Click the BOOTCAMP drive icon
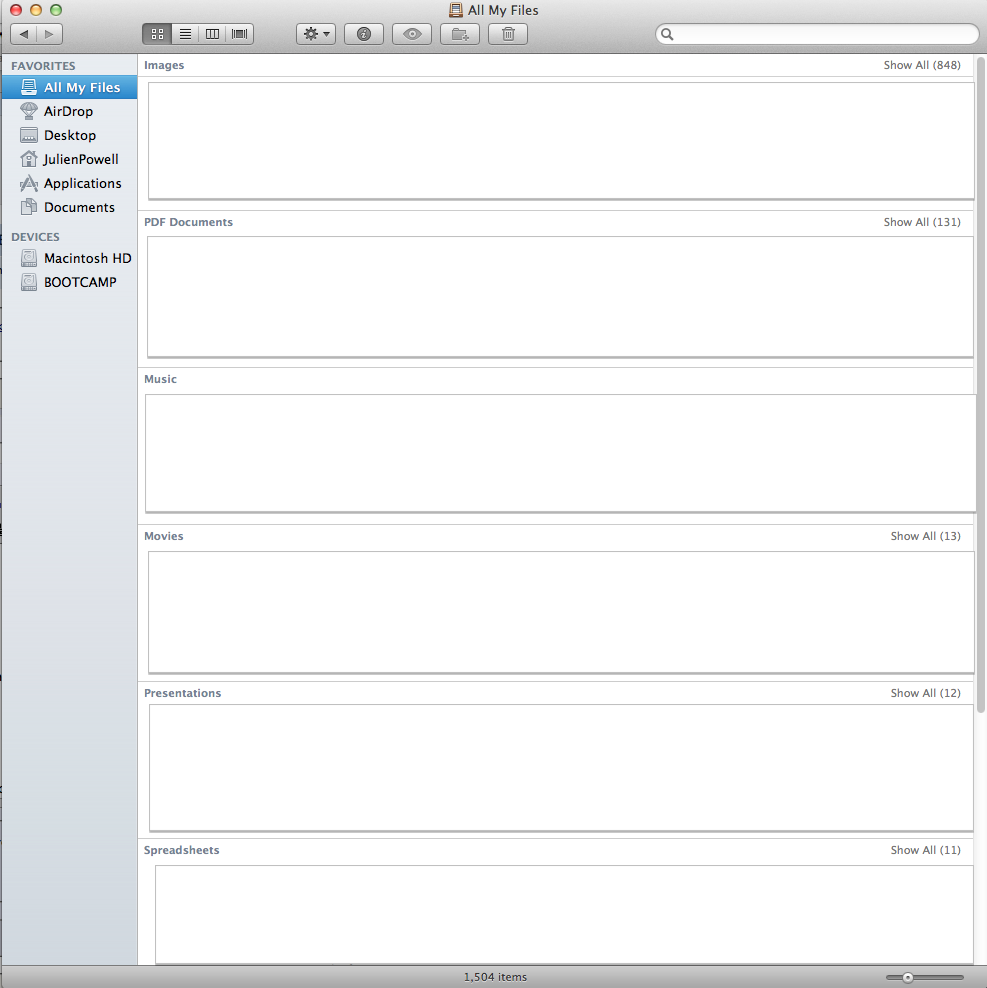The width and height of the screenshot is (987, 988). [29, 282]
